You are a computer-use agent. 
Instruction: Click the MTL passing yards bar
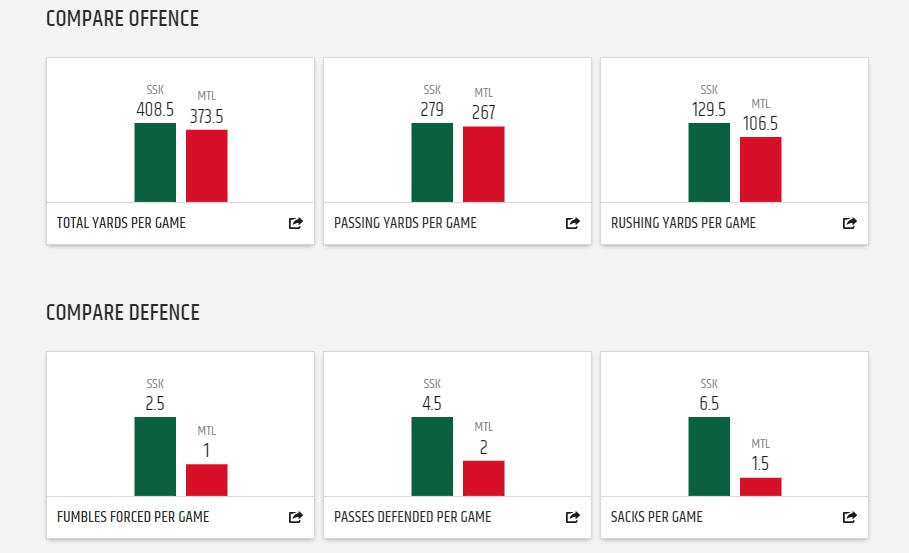484,164
